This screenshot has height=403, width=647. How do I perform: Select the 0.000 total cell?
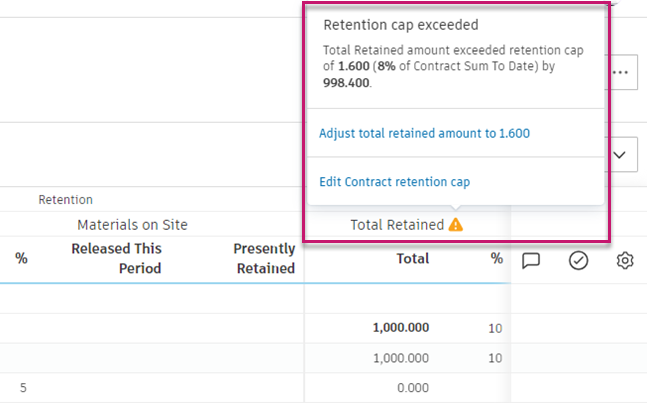412,387
